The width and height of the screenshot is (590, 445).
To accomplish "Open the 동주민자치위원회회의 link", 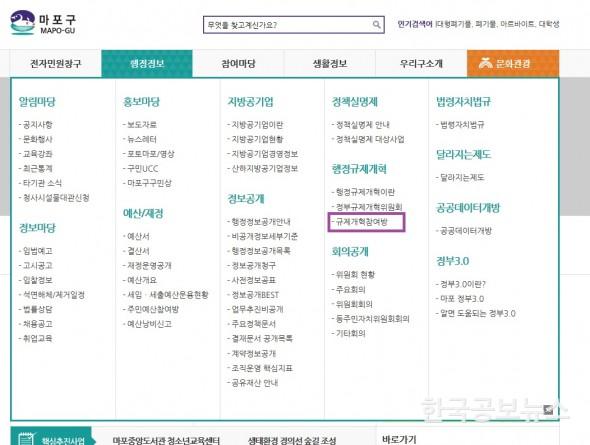I will (x=372, y=319).
